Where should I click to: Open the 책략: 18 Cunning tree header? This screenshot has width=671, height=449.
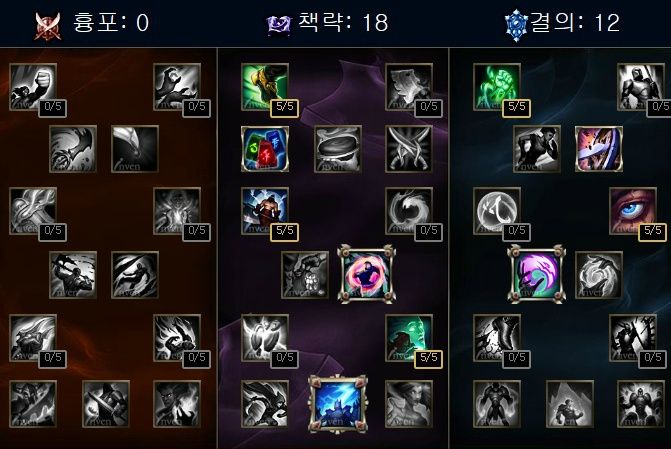click(343, 22)
